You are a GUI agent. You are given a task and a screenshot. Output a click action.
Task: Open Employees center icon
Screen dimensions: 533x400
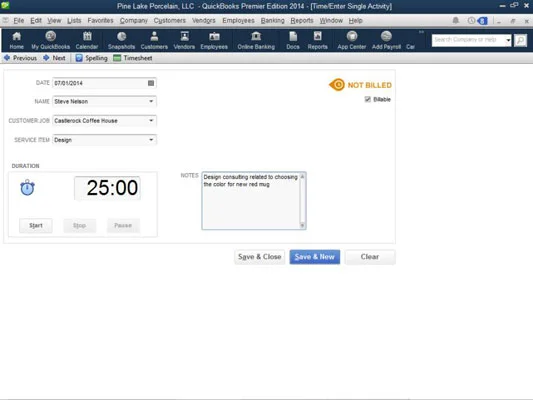click(x=214, y=40)
